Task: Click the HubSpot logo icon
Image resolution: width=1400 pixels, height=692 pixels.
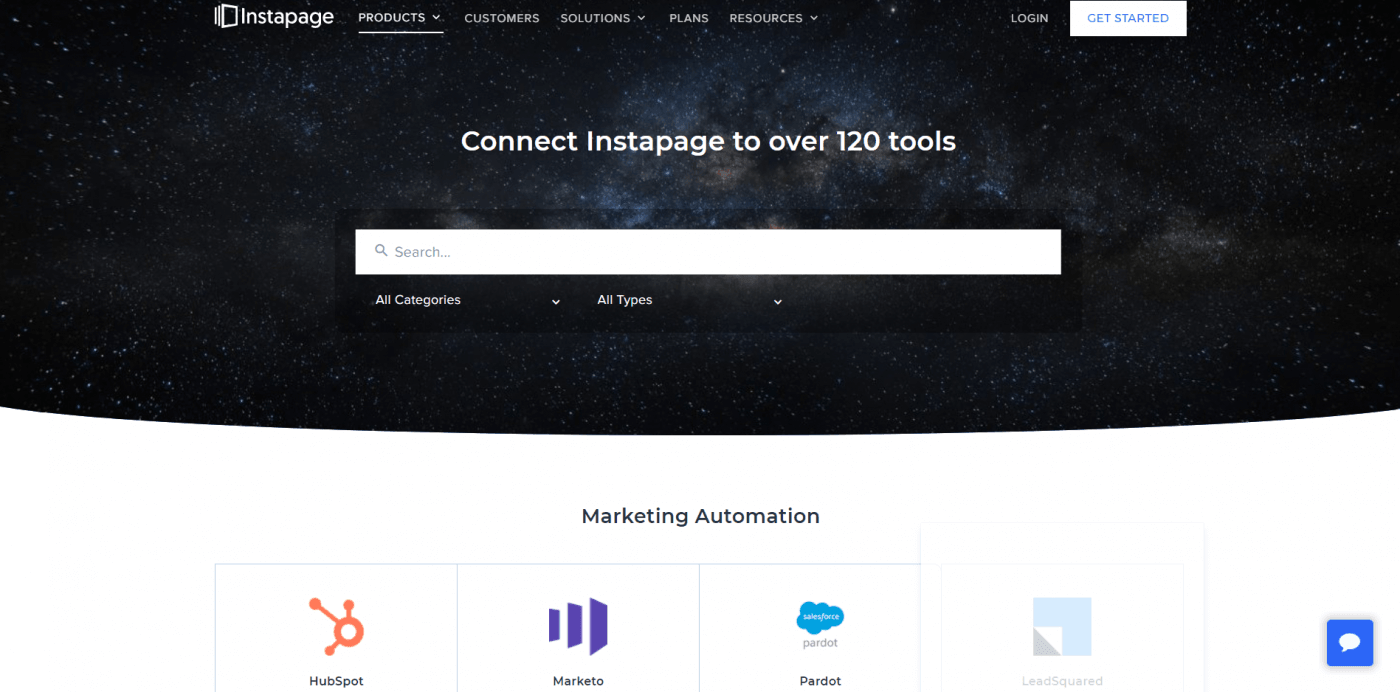Action: [x=336, y=626]
